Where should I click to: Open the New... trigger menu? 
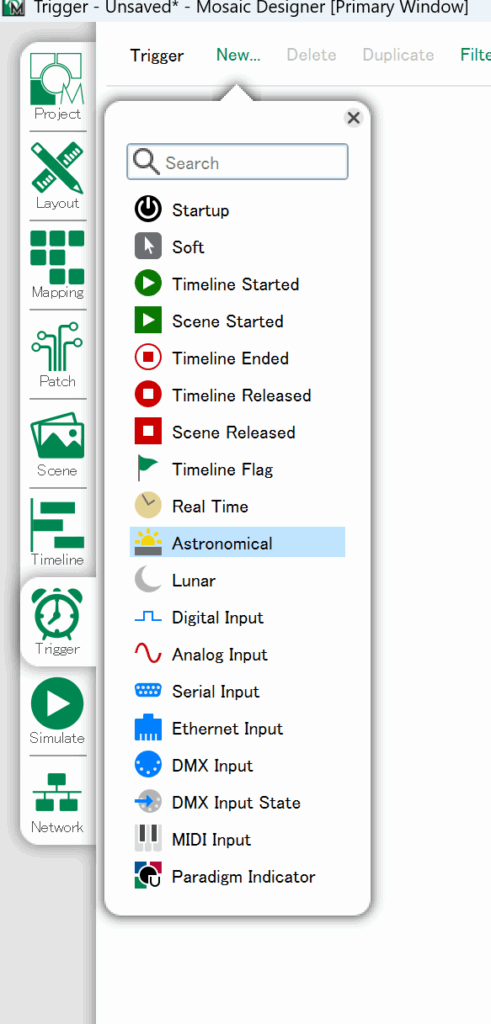tap(238, 55)
